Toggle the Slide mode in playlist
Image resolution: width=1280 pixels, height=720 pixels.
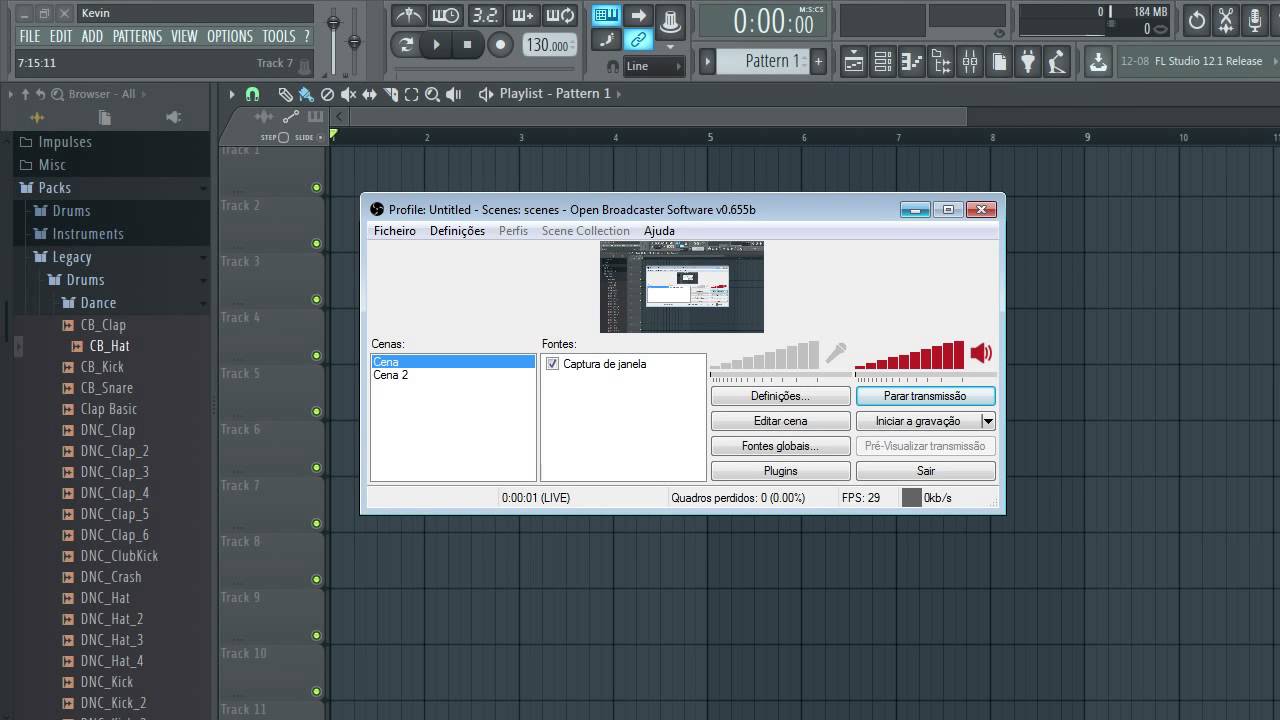pos(320,137)
